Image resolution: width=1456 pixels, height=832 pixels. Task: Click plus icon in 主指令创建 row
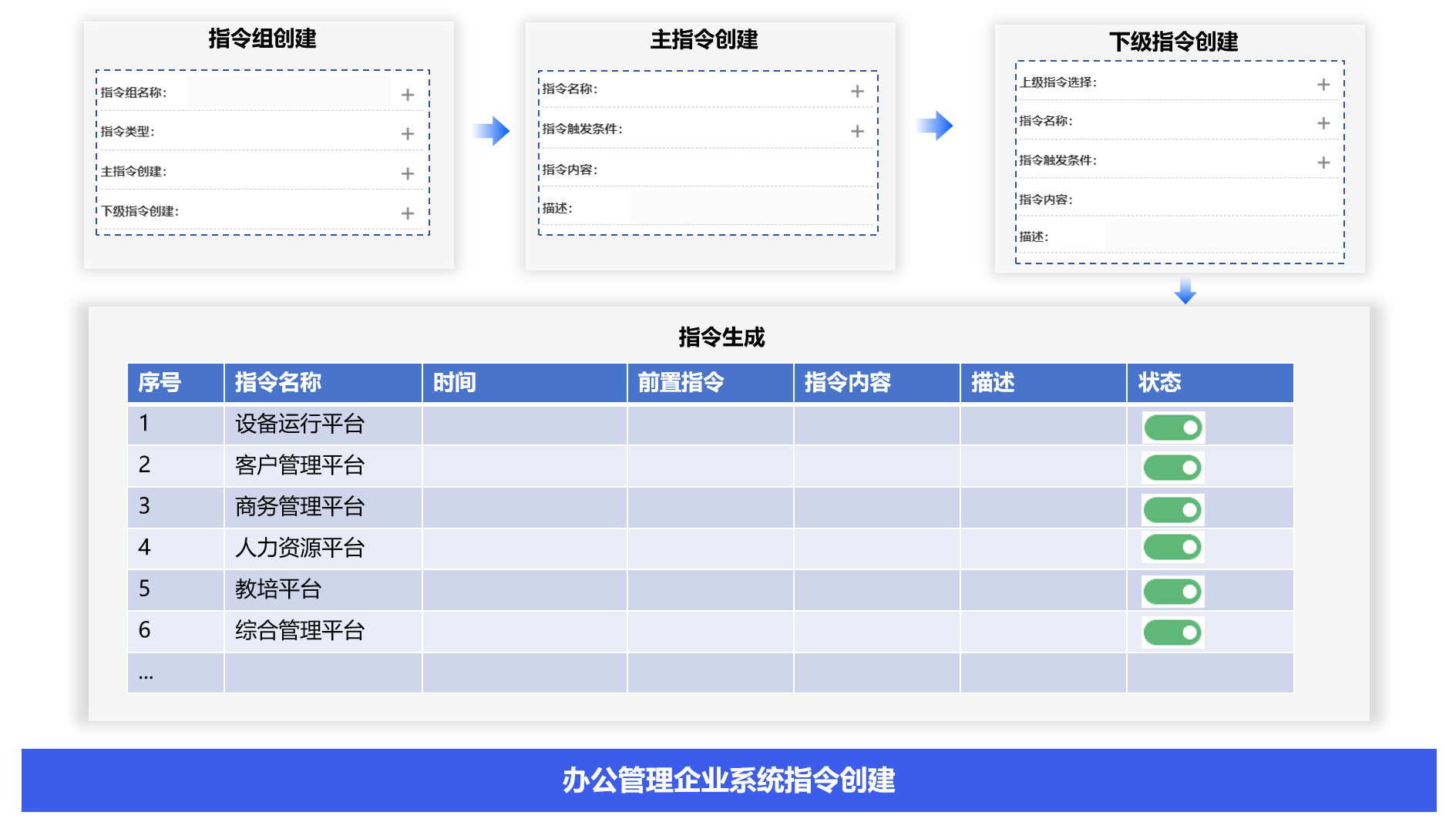point(408,173)
